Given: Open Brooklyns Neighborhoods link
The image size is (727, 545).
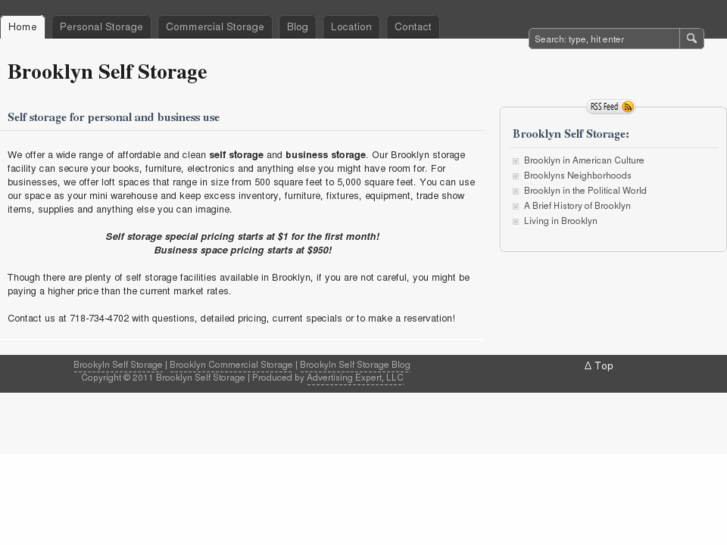Looking at the screenshot, I should pyautogui.click(x=577, y=176).
